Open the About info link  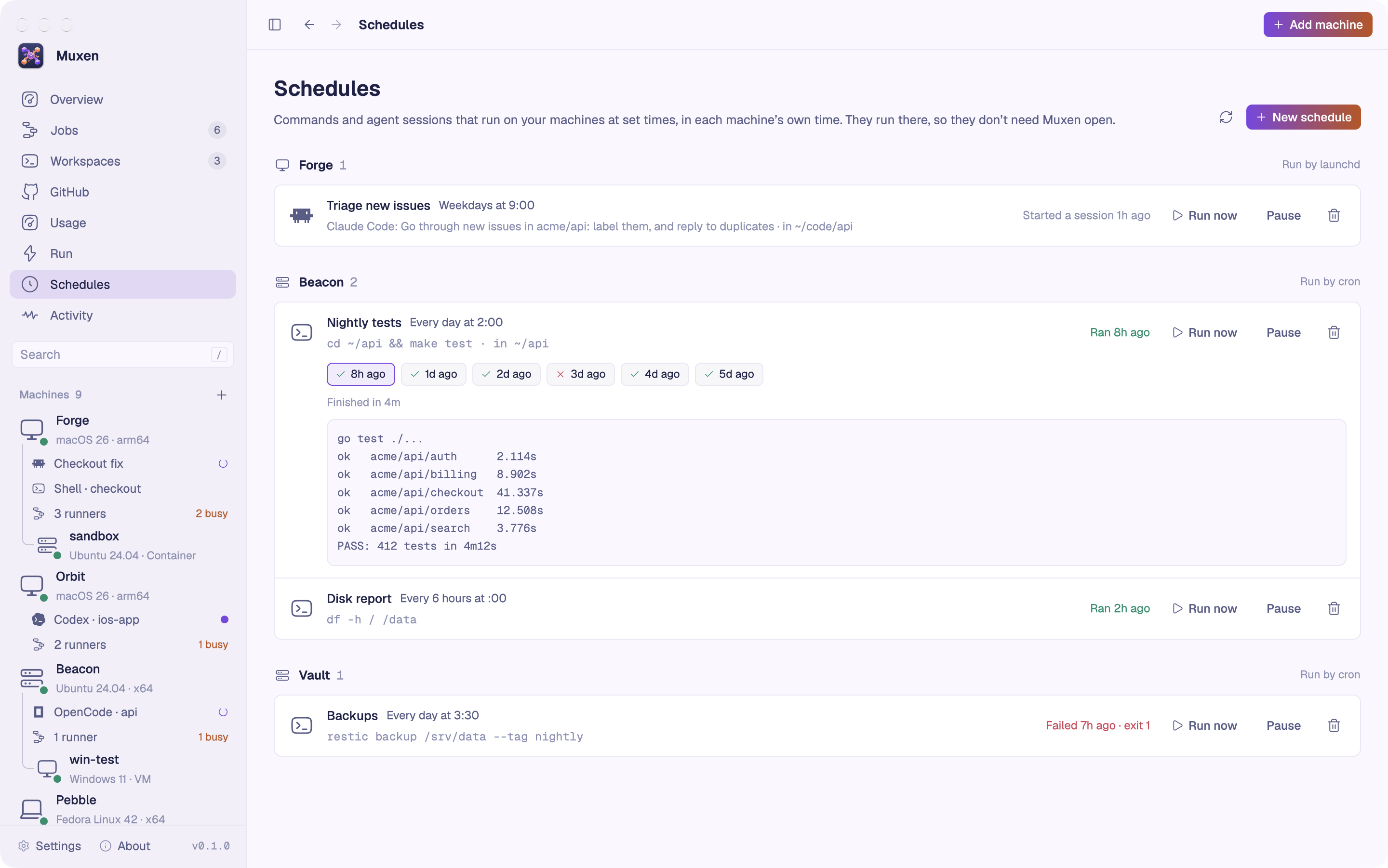point(125,846)
